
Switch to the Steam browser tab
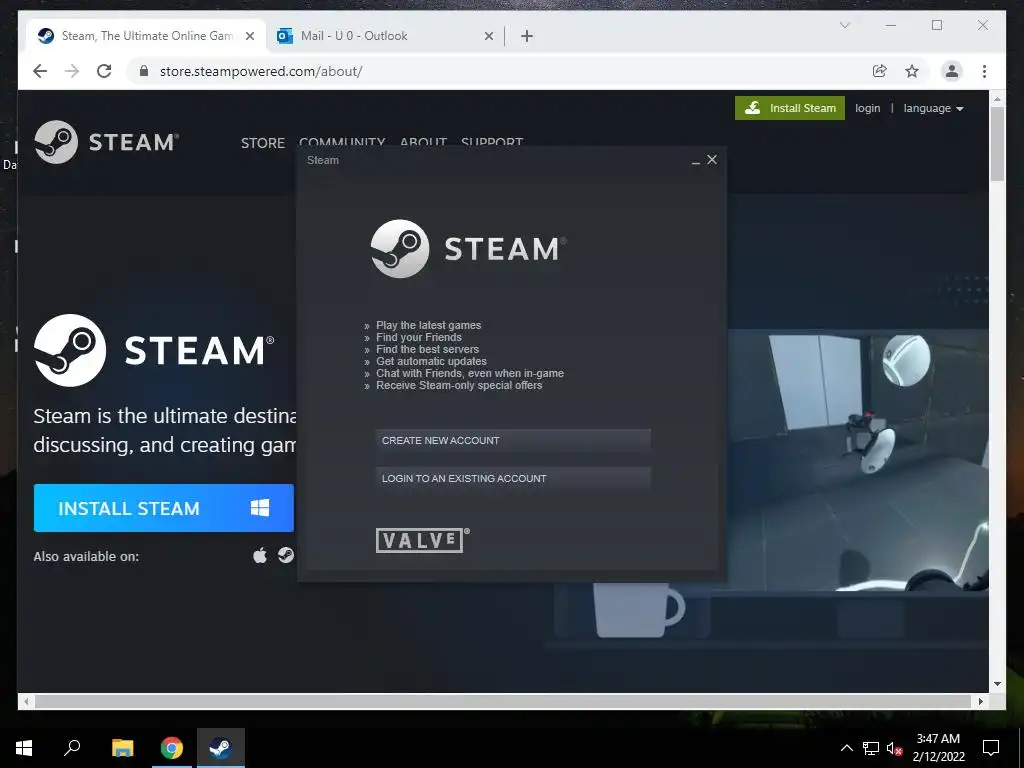pyautogui.click(x=146, y=36)
